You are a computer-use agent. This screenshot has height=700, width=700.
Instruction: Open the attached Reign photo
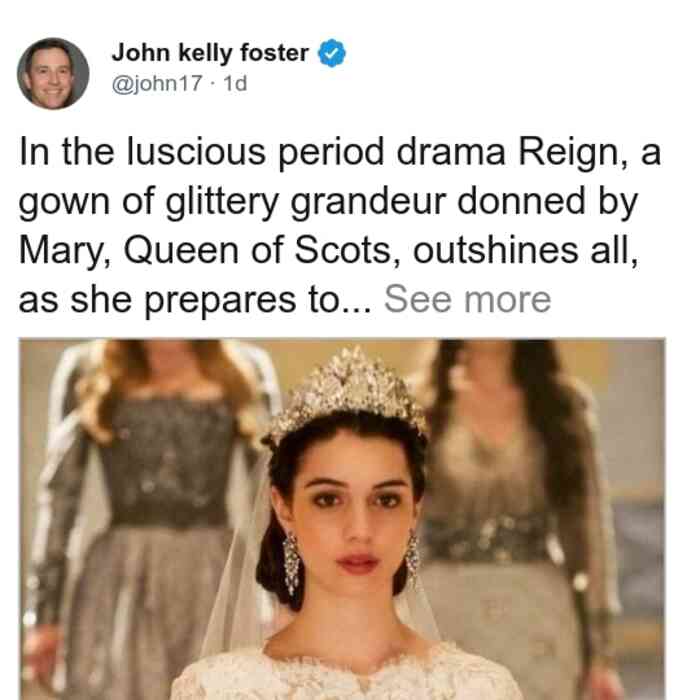(342, 519)
